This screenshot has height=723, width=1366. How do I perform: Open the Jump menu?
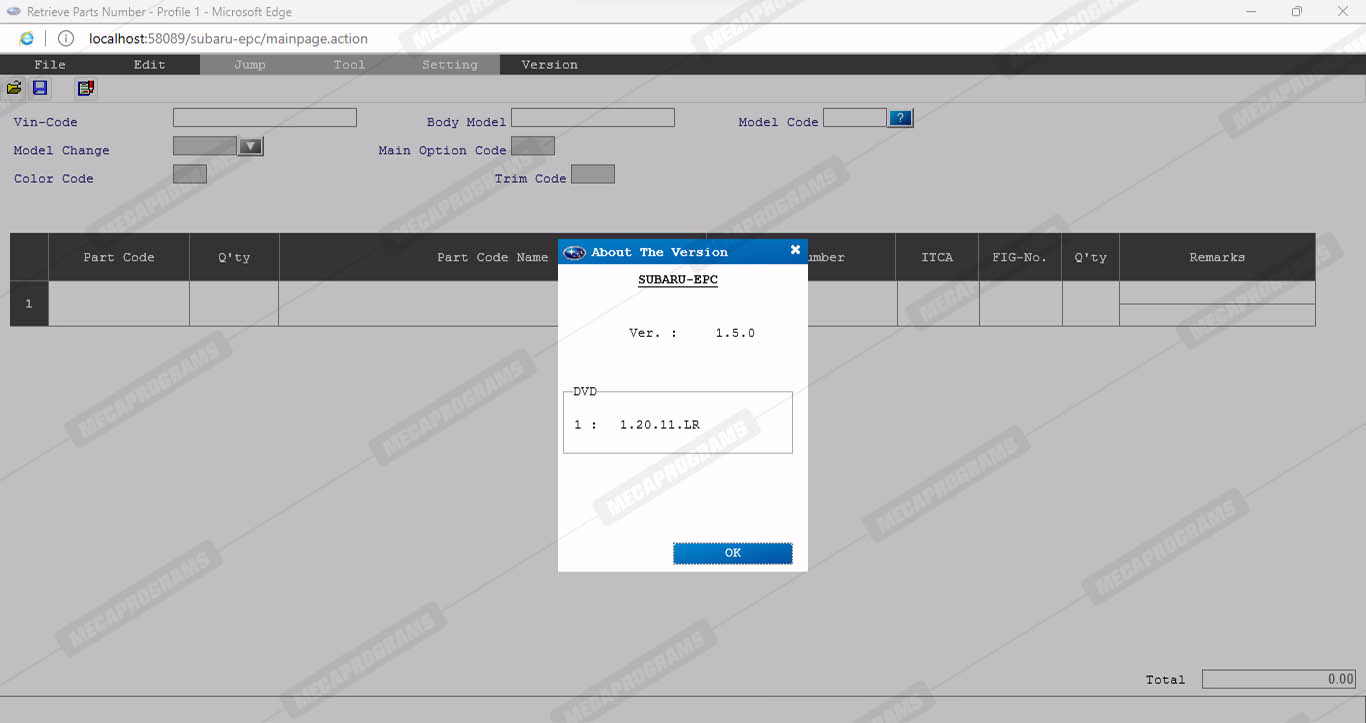click(x=250, y=65)
